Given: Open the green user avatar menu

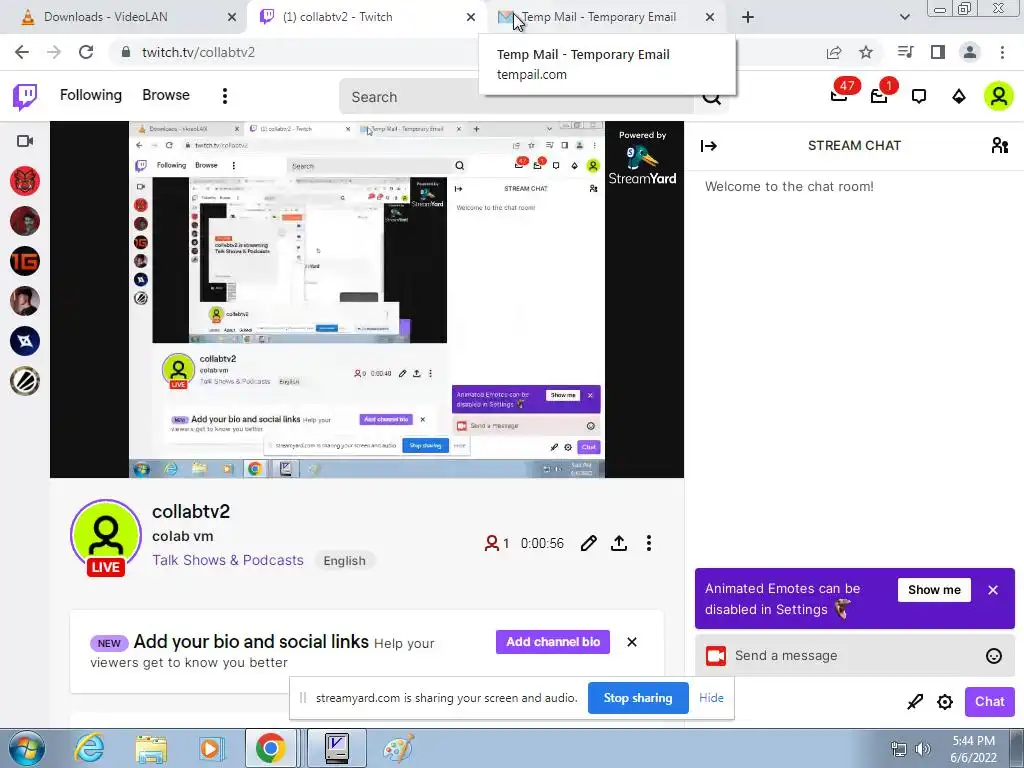Looking at the screenshot, I should pyautogui.click(x=999, y=96).
